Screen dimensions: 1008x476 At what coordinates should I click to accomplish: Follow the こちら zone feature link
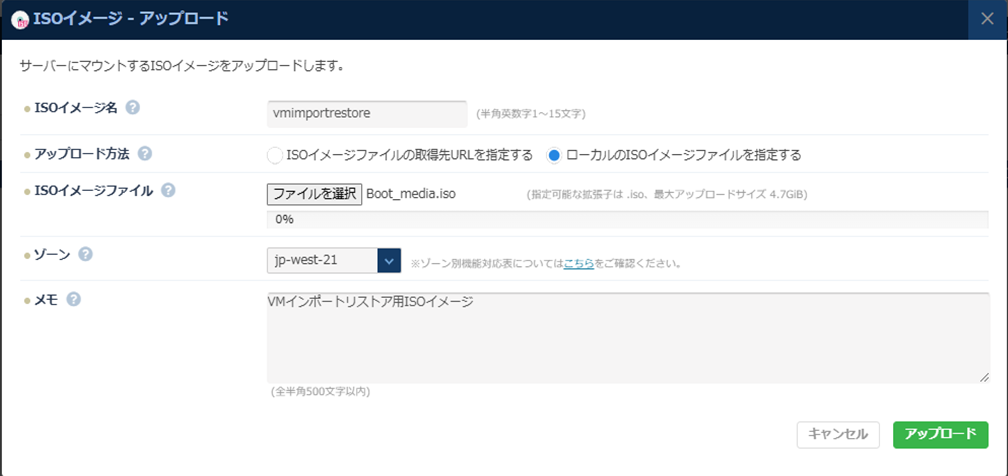pyautogui.click(x=578, y=264)
